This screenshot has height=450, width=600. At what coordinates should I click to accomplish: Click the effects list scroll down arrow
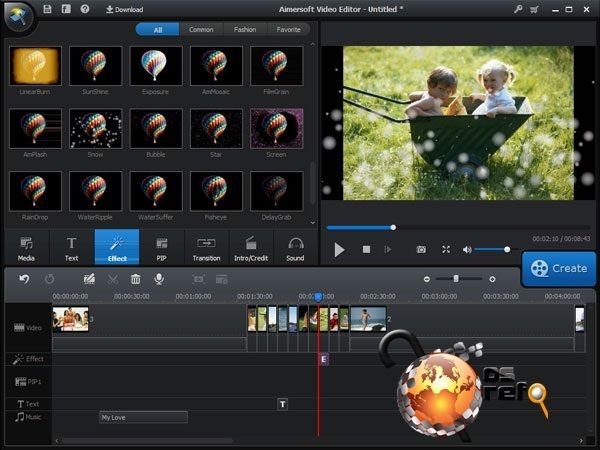pyautogui.click(x=313, y=222)
